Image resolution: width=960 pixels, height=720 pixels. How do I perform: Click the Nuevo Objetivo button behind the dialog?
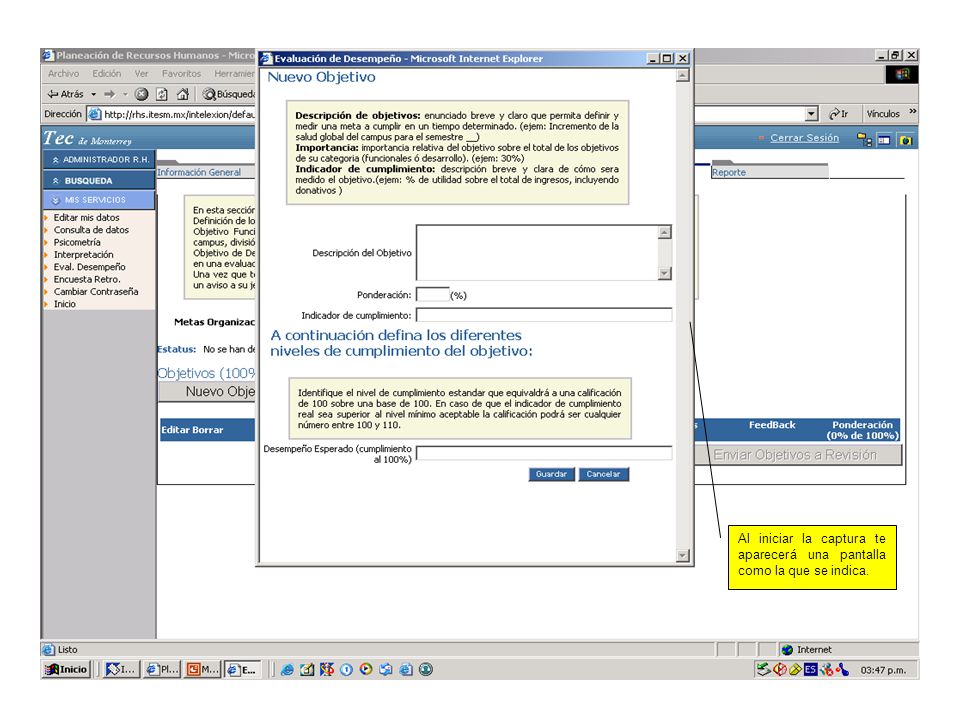click(x=208, y=392)
